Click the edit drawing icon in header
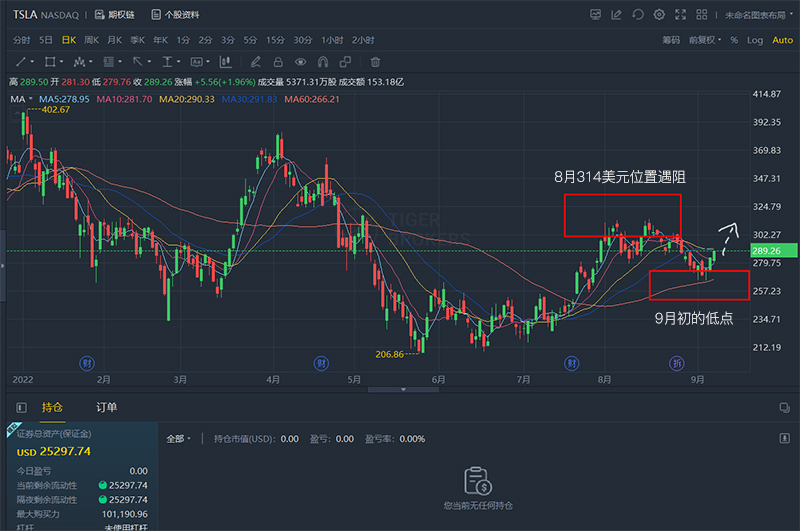This screenshot has width=800, height=531. point(616,15)
